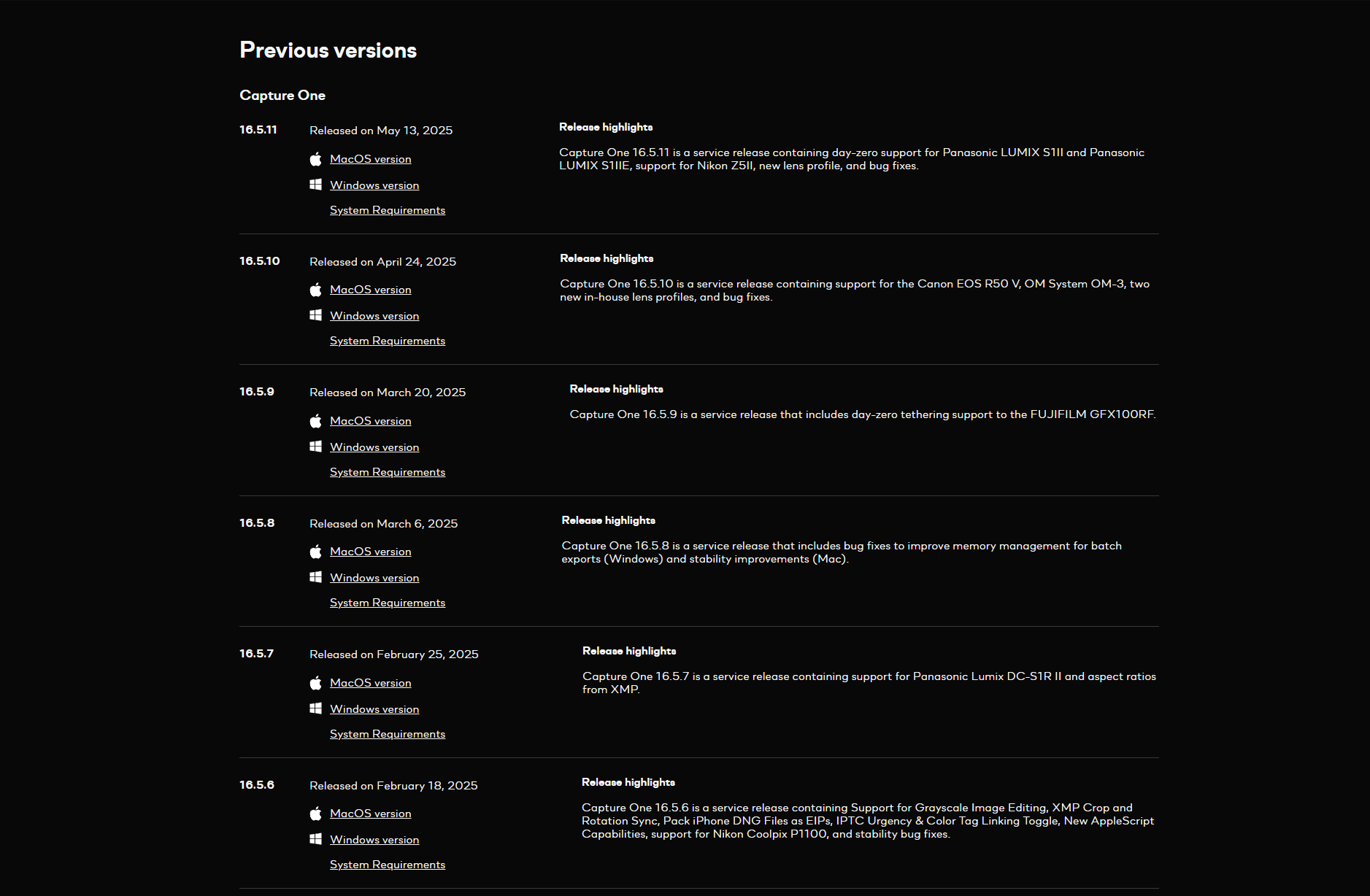Download the Windows version of 16.5.6
The image size is (1370, 896).
tap(374, 840)
